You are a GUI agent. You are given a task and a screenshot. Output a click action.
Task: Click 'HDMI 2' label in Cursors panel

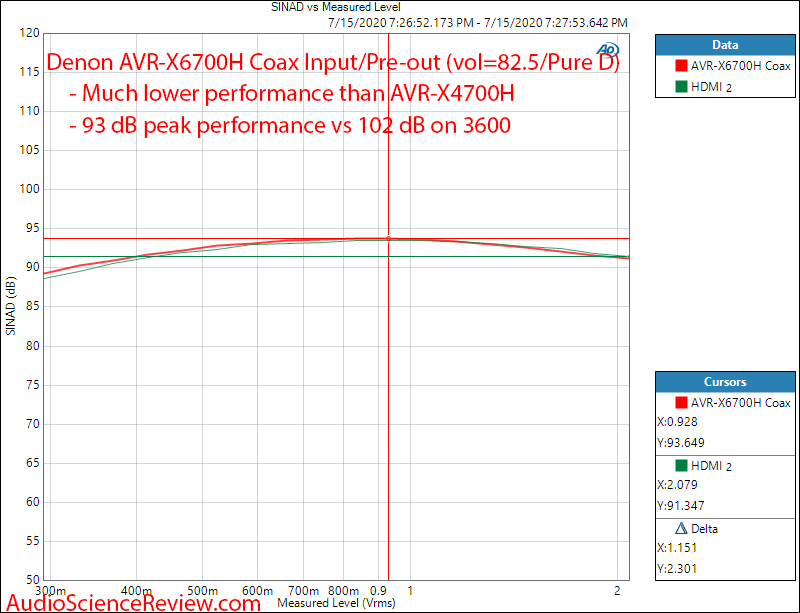712,466
